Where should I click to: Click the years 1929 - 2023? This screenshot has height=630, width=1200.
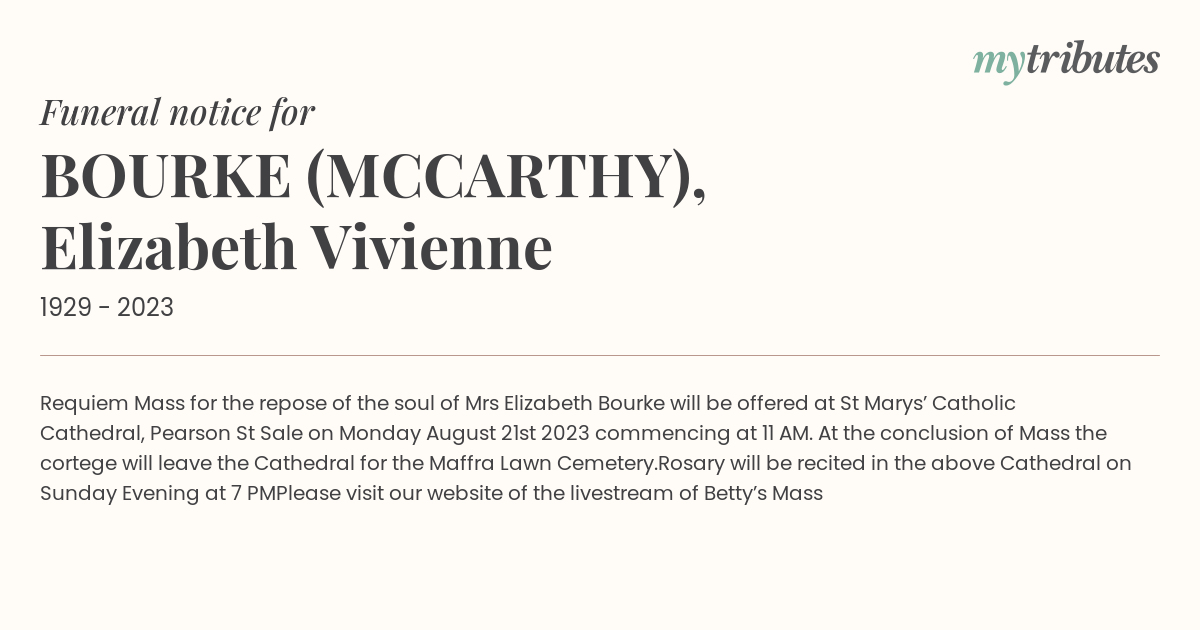(107, 308)
